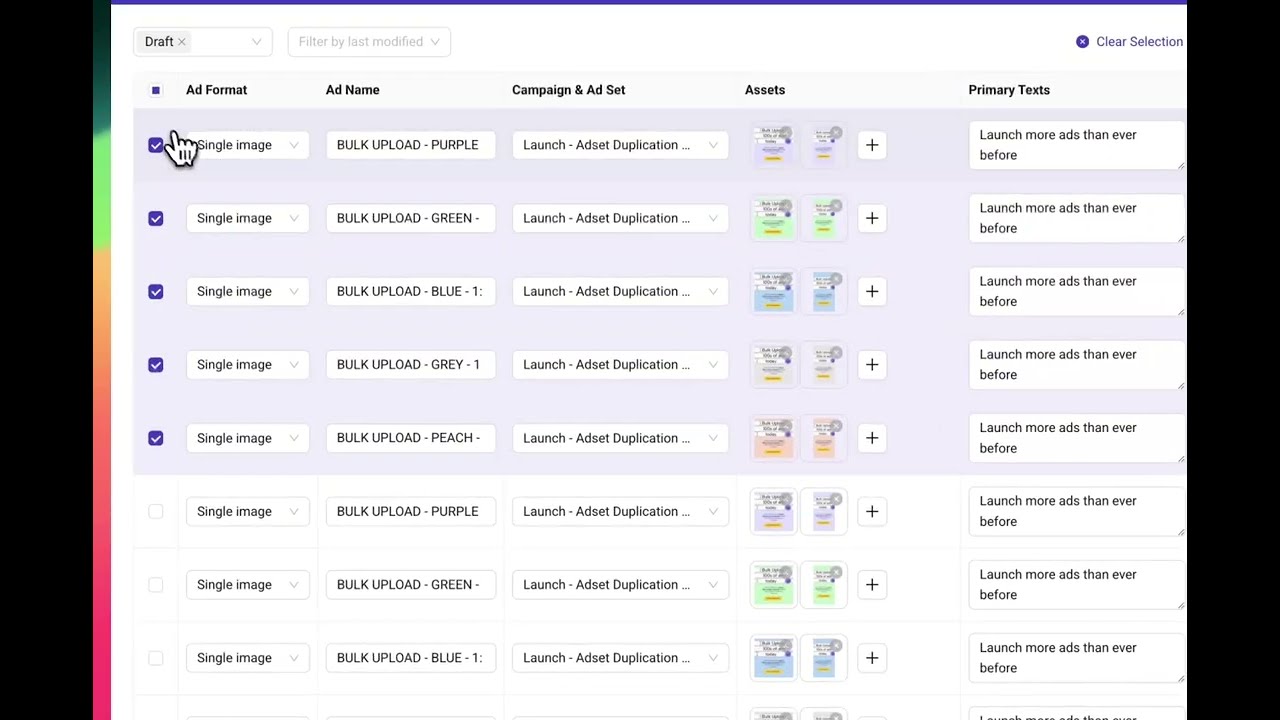Click the Ad Format column header
Image resolution: width=1280 pixels, height=720 pixels.
(x=216, y=90)
